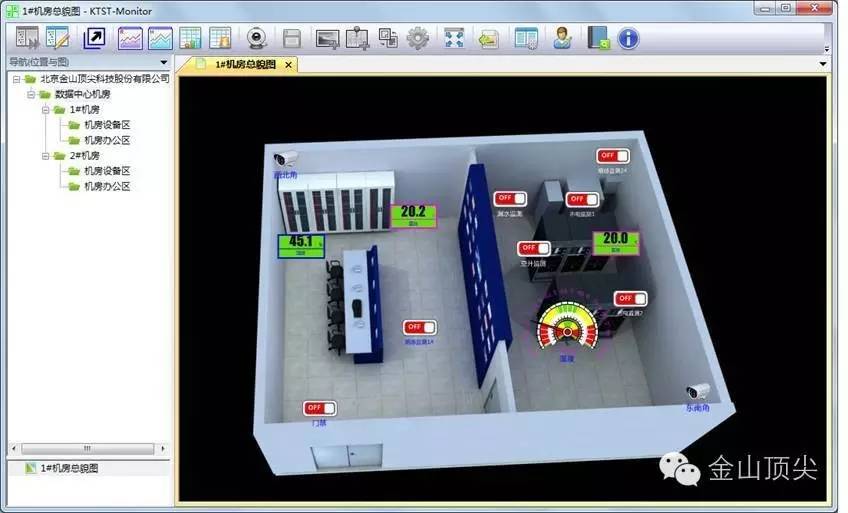Open the navigation panel header dropdown arrow

tap(164, 62)
